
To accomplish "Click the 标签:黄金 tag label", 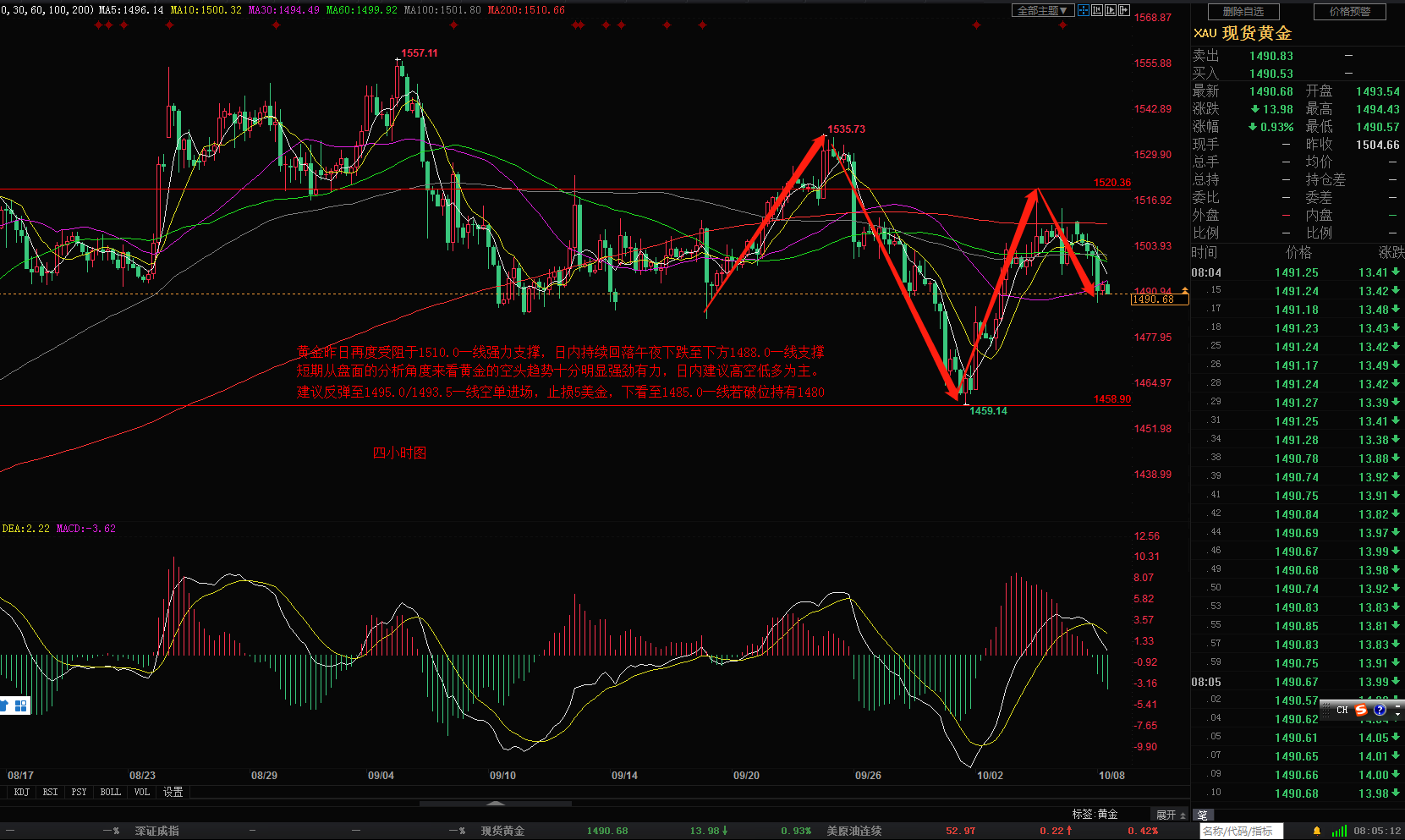I will click(1095, 815).
